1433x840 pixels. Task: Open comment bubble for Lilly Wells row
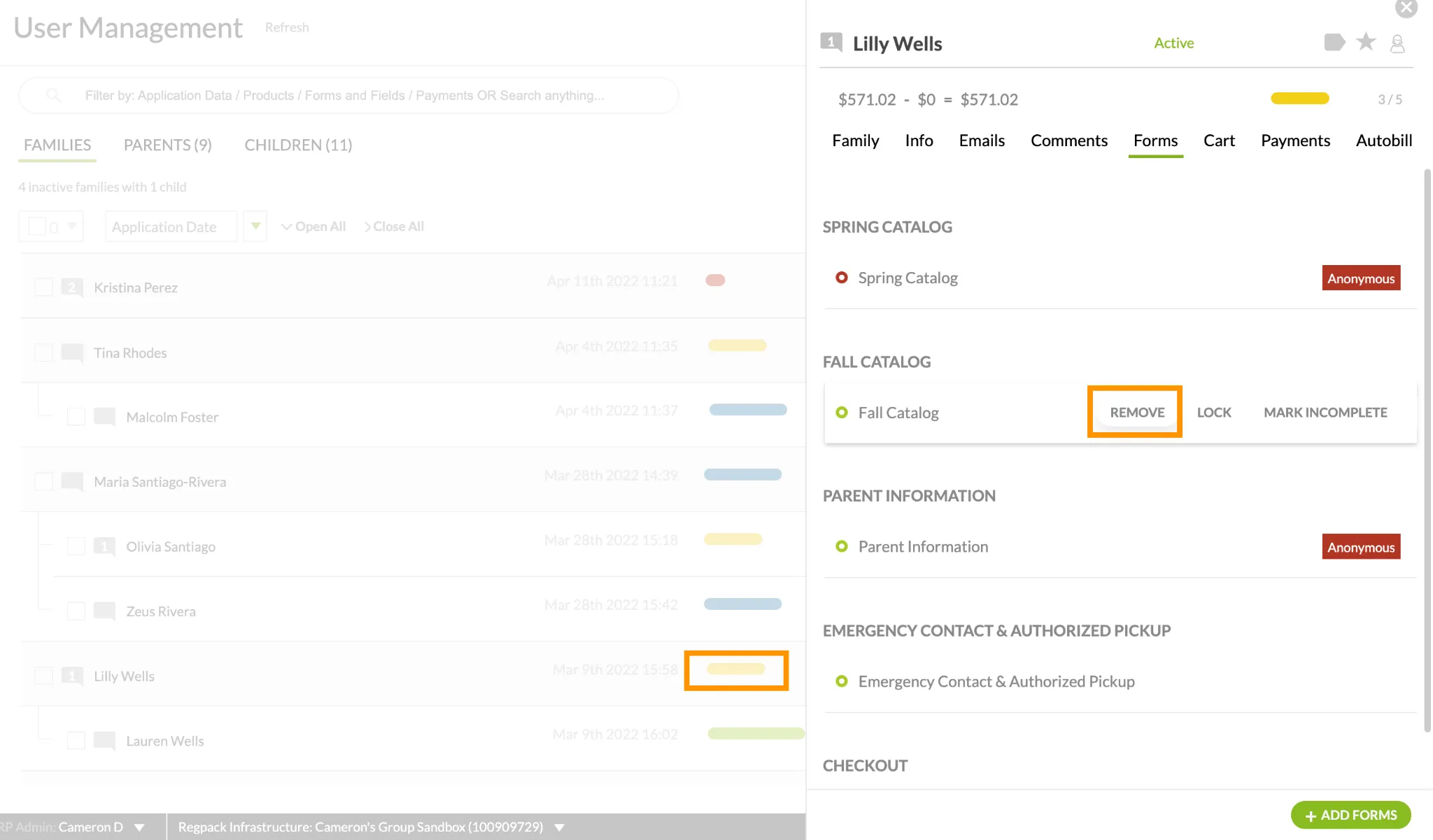(72, 676)
